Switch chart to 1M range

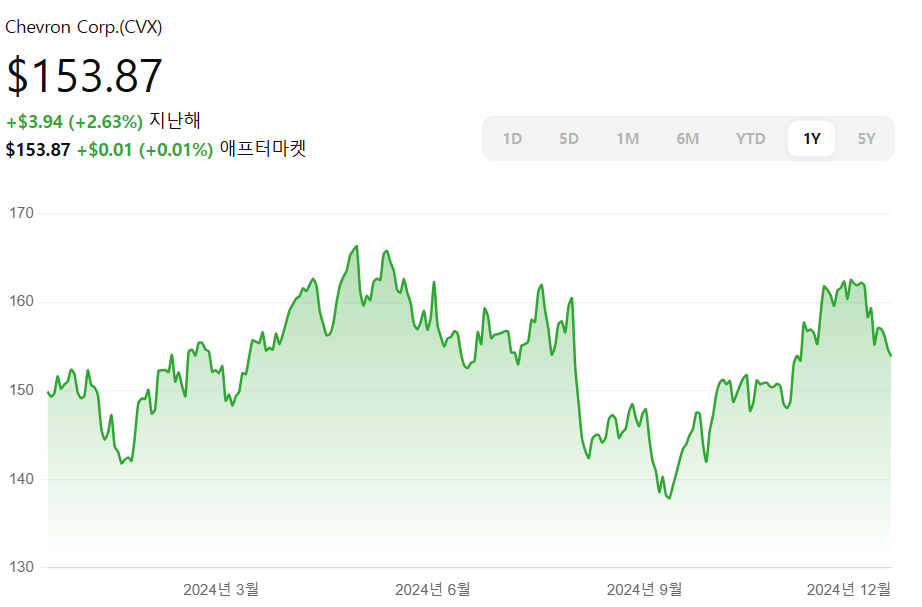[x=627, y=139]
